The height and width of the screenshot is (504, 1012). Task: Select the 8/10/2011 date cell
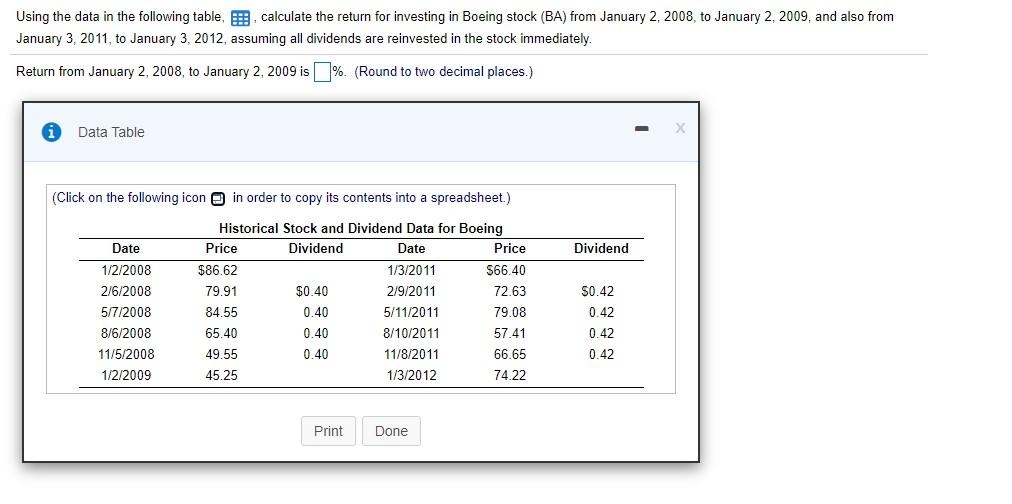[411, 334]
